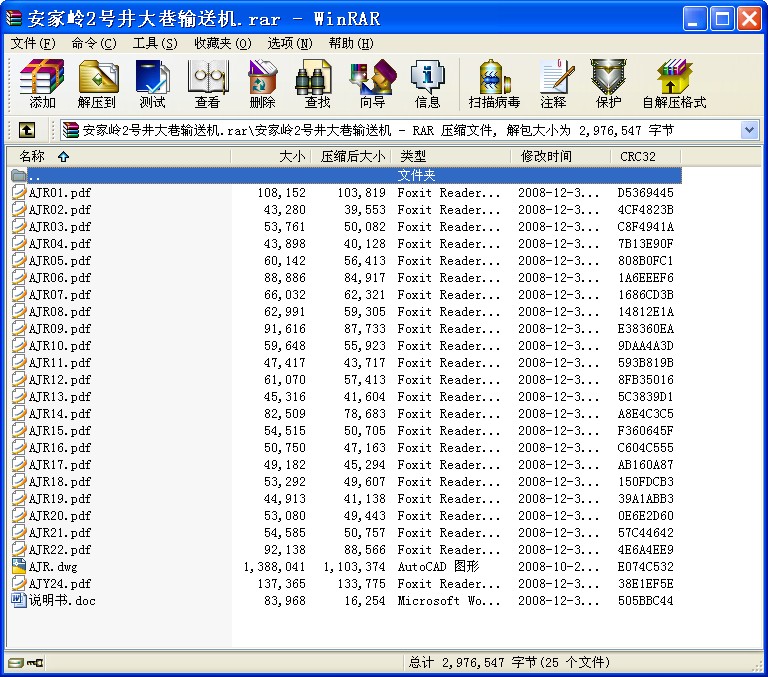The height and width of the screenshot is (677, 768).
Task: Open the 命令(C) menu
Action: [x=94, y=44]
